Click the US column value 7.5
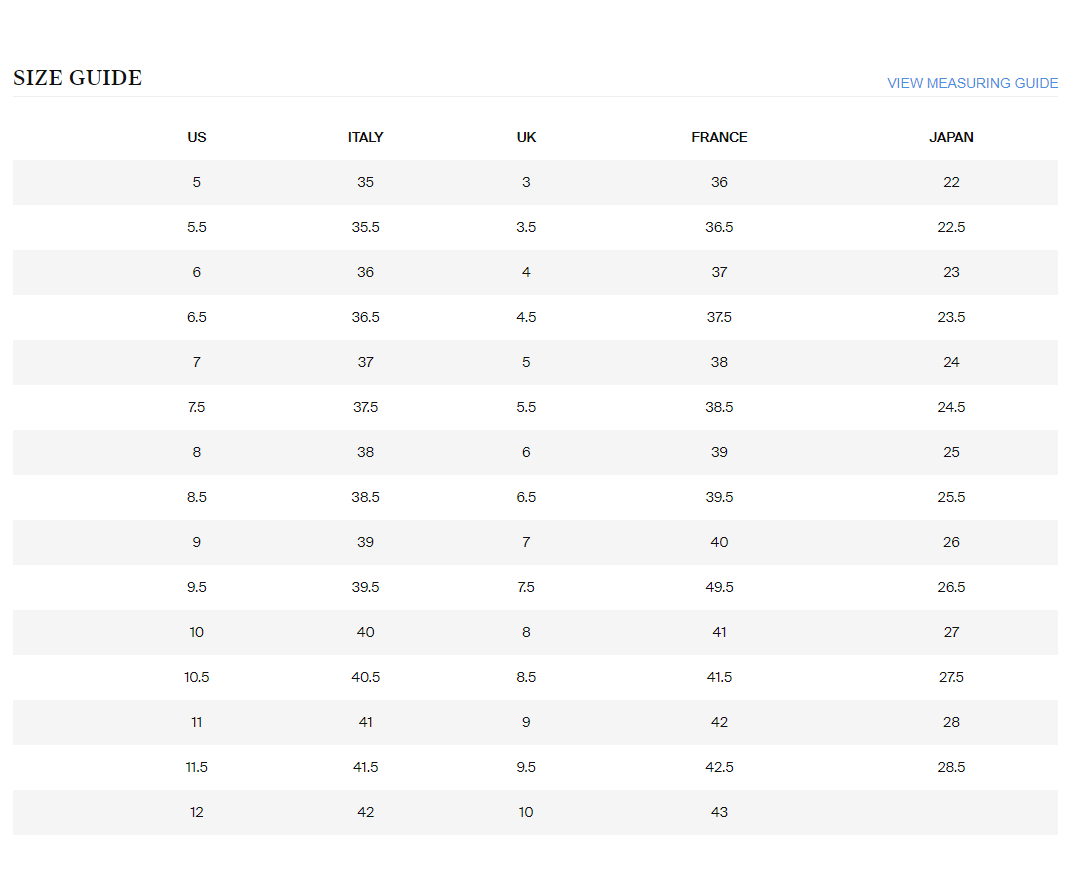Screen dimensions: 1071x886 coord(197,407)
